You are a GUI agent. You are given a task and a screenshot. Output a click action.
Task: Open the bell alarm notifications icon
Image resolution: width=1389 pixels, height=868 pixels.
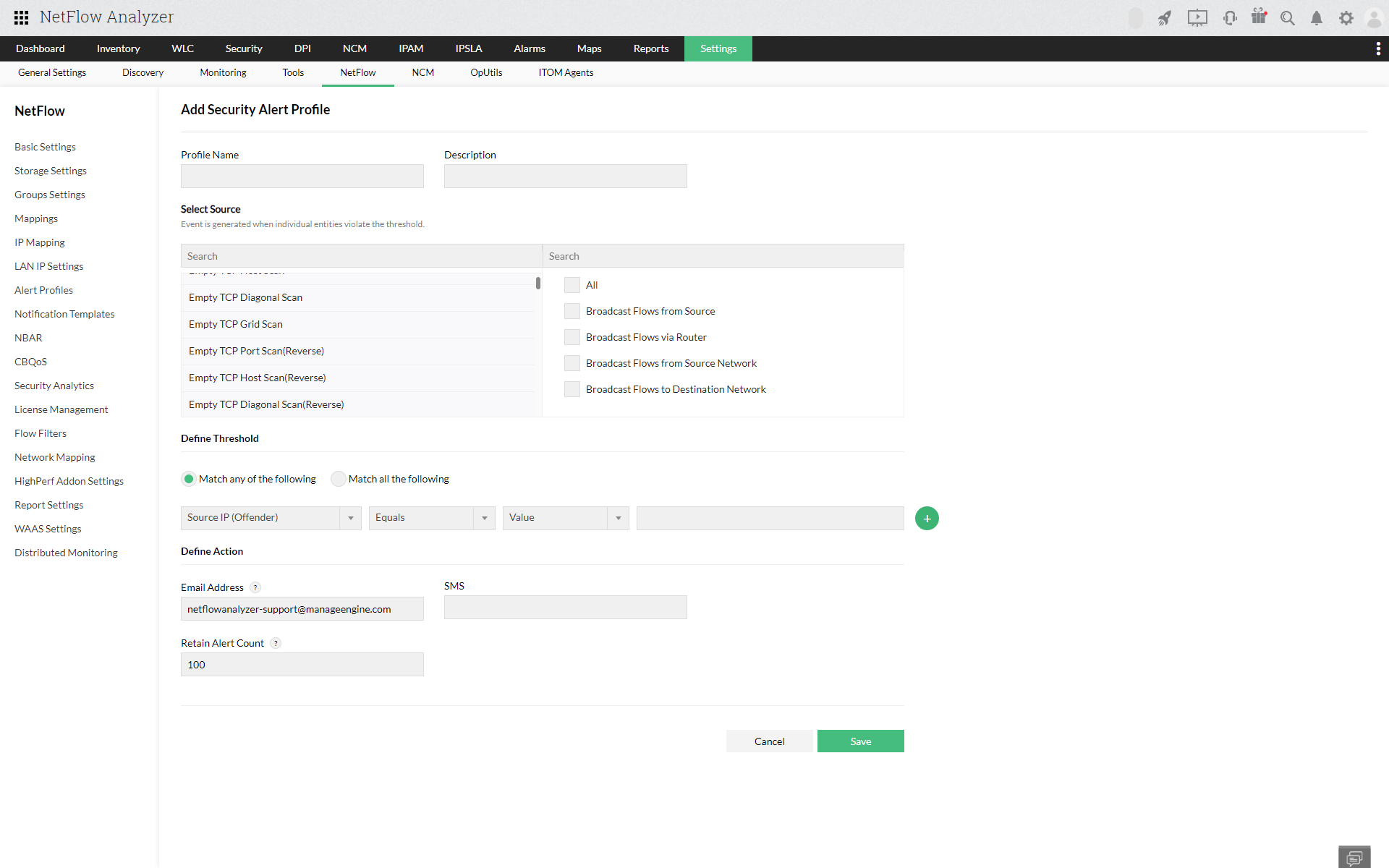pyautogui.click(x=1317, y=18)
